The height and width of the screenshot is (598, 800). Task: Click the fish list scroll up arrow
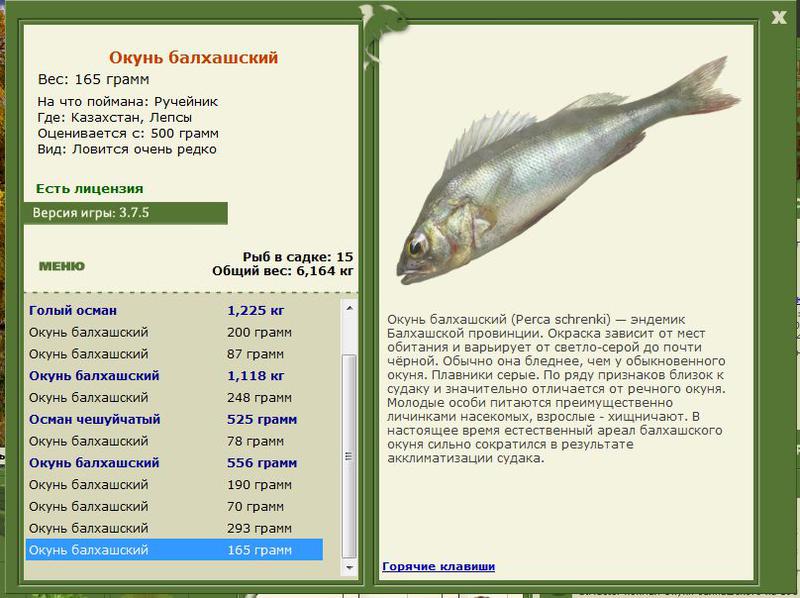349,308
